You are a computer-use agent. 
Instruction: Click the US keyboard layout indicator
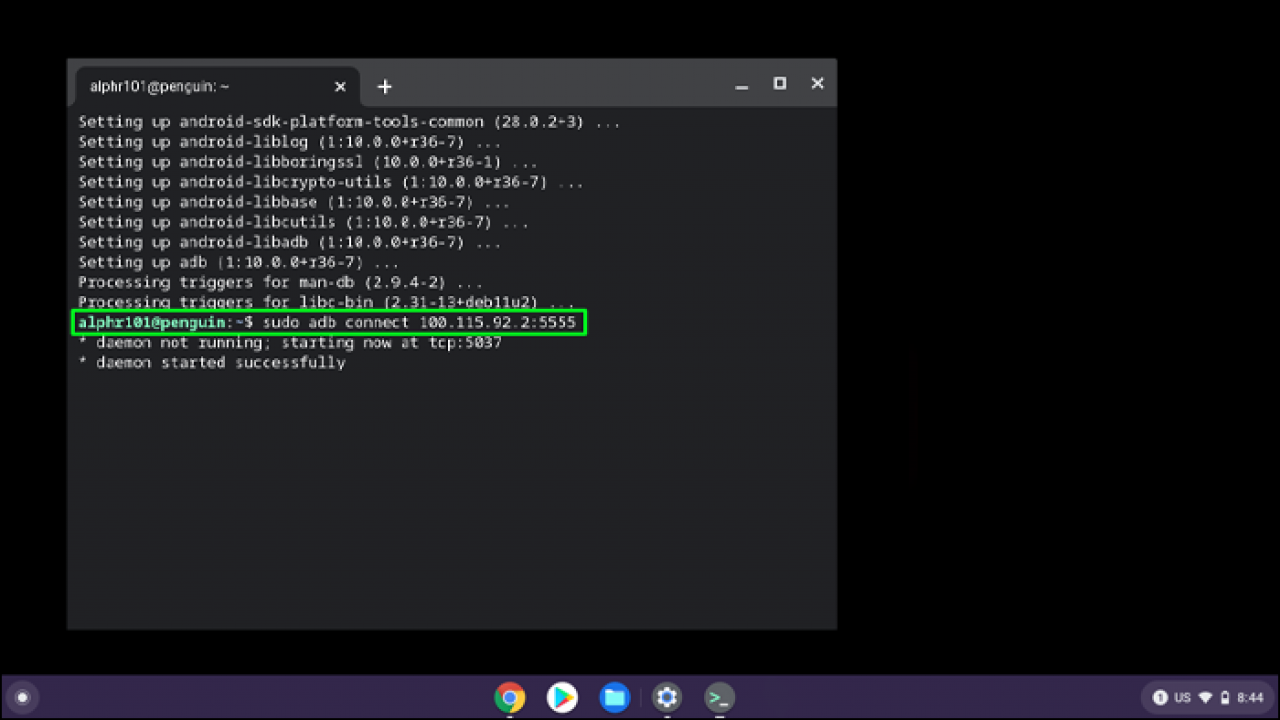click(x=1184, y=697)
